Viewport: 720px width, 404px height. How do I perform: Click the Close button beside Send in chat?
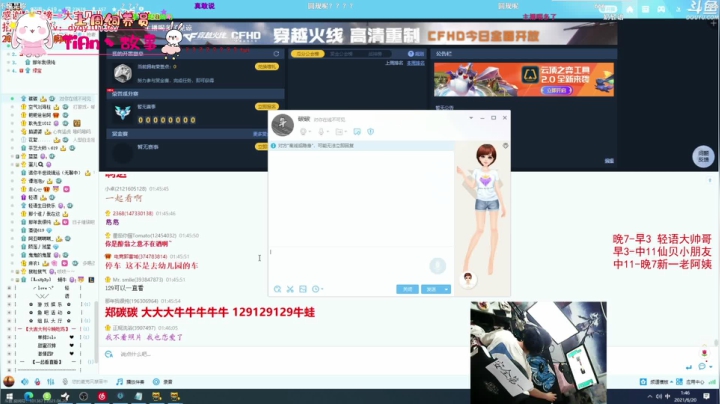(x=407, y=289)
